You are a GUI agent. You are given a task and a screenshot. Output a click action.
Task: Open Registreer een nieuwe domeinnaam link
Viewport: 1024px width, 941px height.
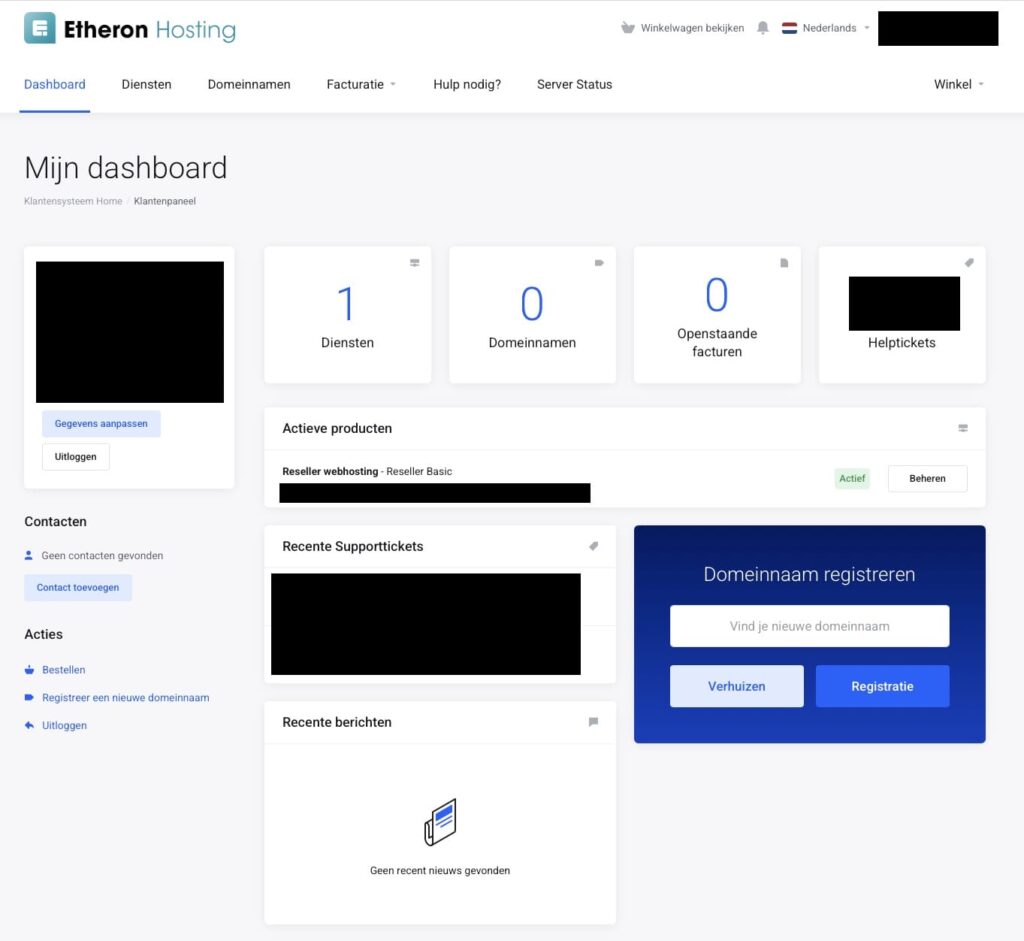(x=125, y=697)
